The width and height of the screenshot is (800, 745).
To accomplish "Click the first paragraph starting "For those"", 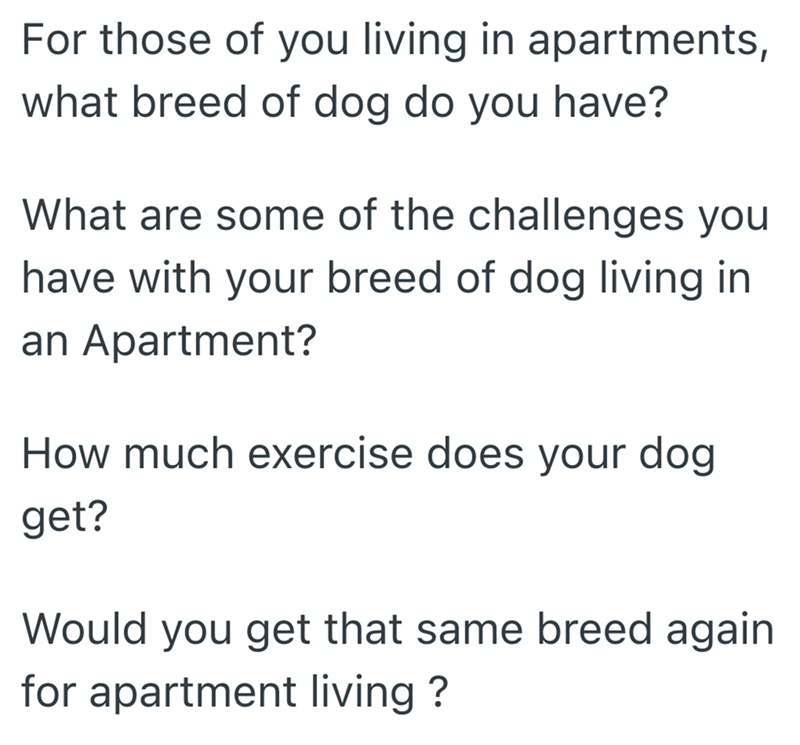I will pos(394,71).
